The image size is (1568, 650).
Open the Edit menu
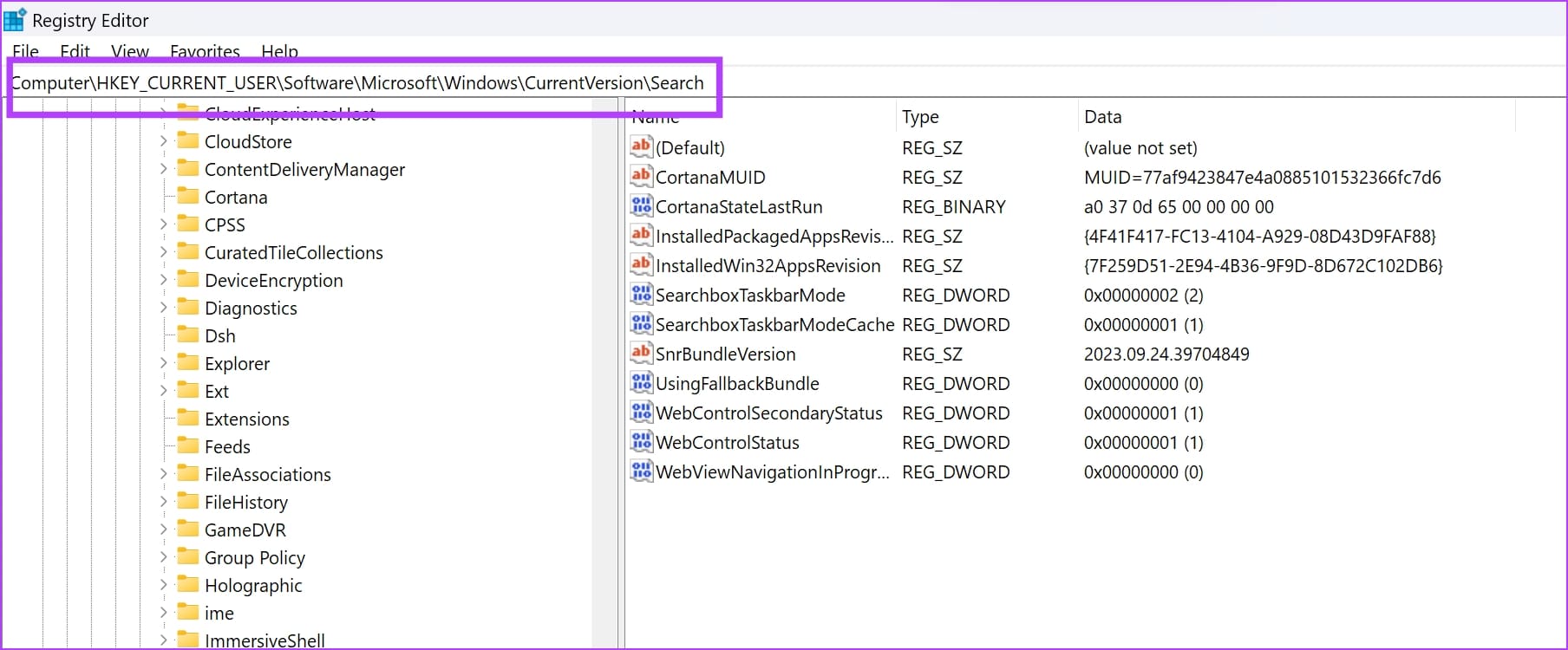point(75,51)
